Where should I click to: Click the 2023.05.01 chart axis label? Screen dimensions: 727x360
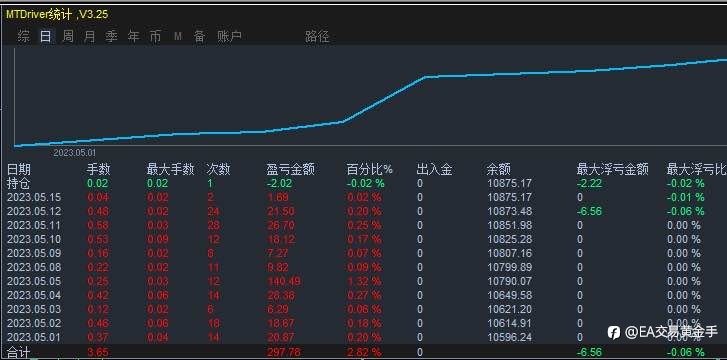tap(75, 153)
